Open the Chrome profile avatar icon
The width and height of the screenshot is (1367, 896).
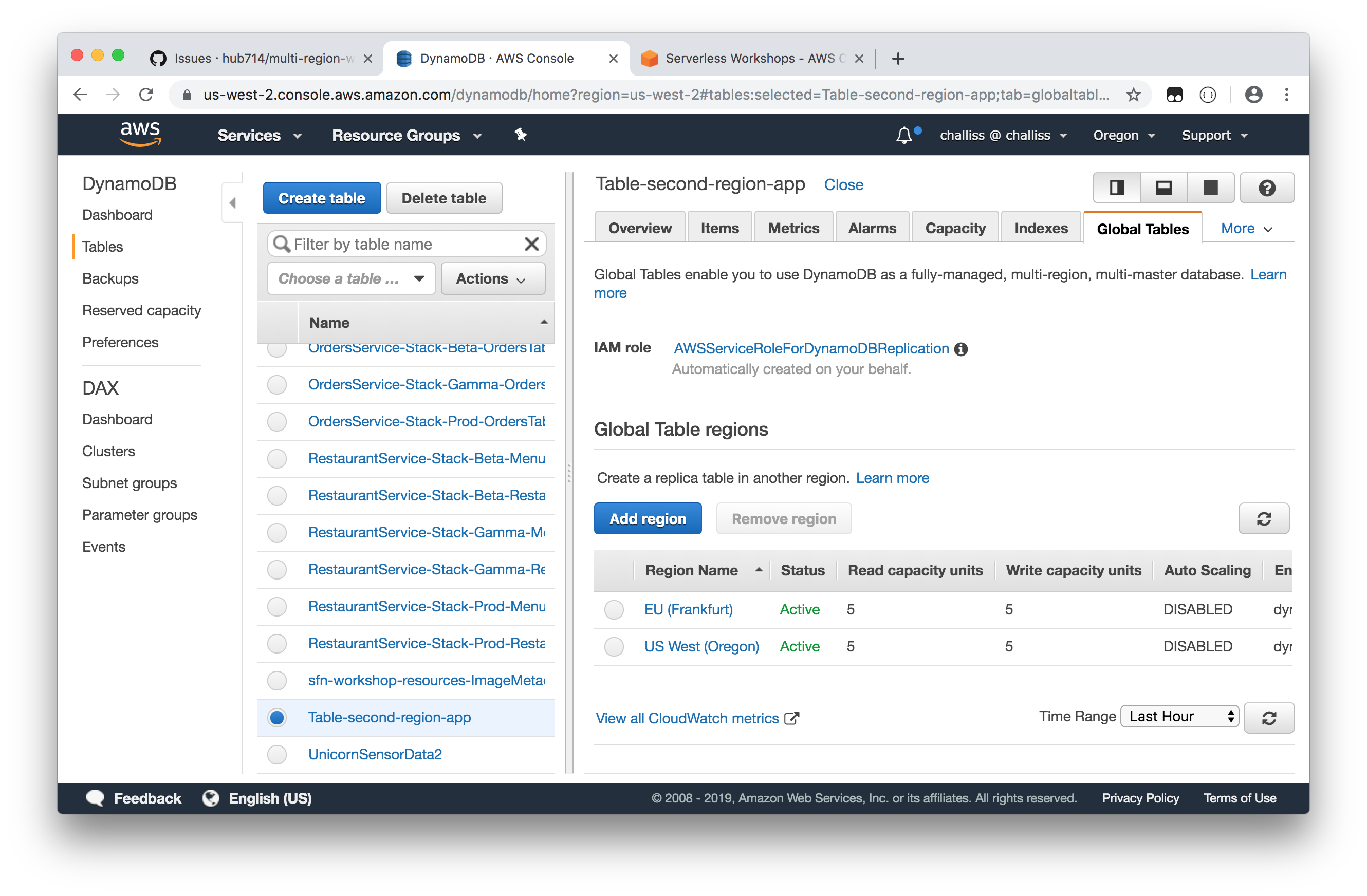[1253, 94]
